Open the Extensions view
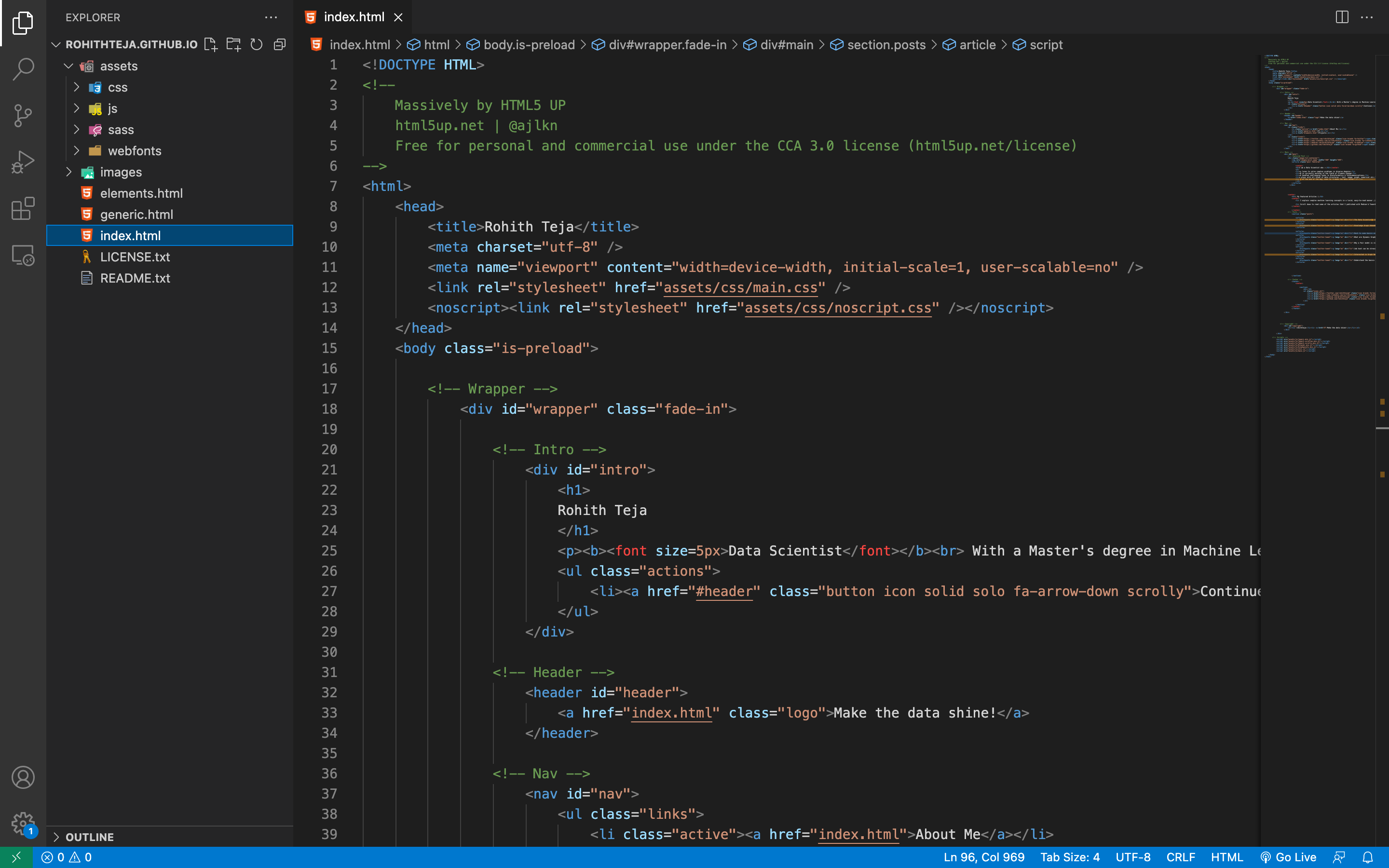Viewport: 1389px width, 868px height. [23, 208]
